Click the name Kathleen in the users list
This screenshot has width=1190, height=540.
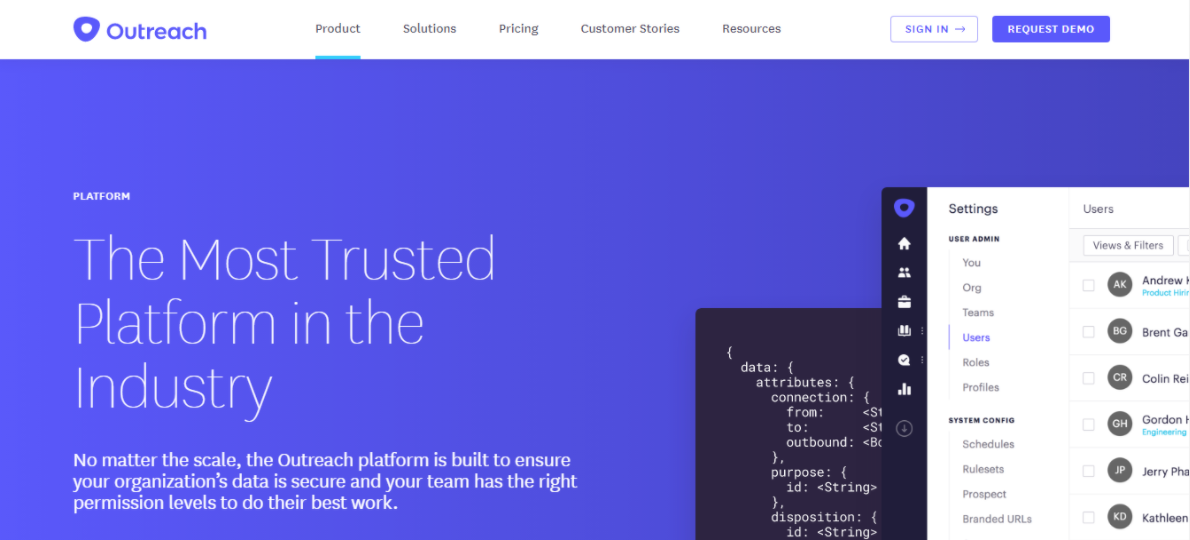1165,518
